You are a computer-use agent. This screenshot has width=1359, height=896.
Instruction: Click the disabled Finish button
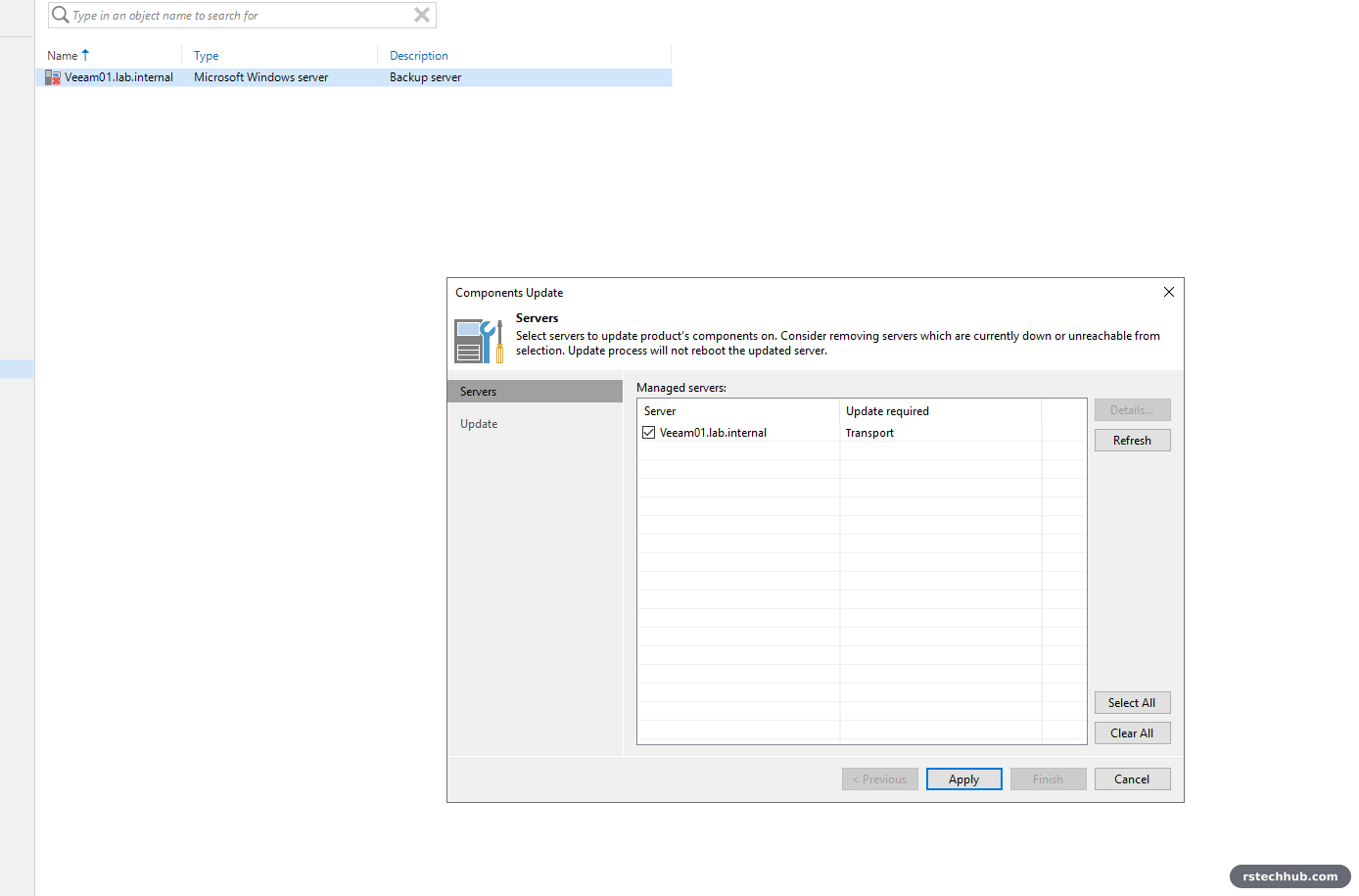tap(1048, 779)
